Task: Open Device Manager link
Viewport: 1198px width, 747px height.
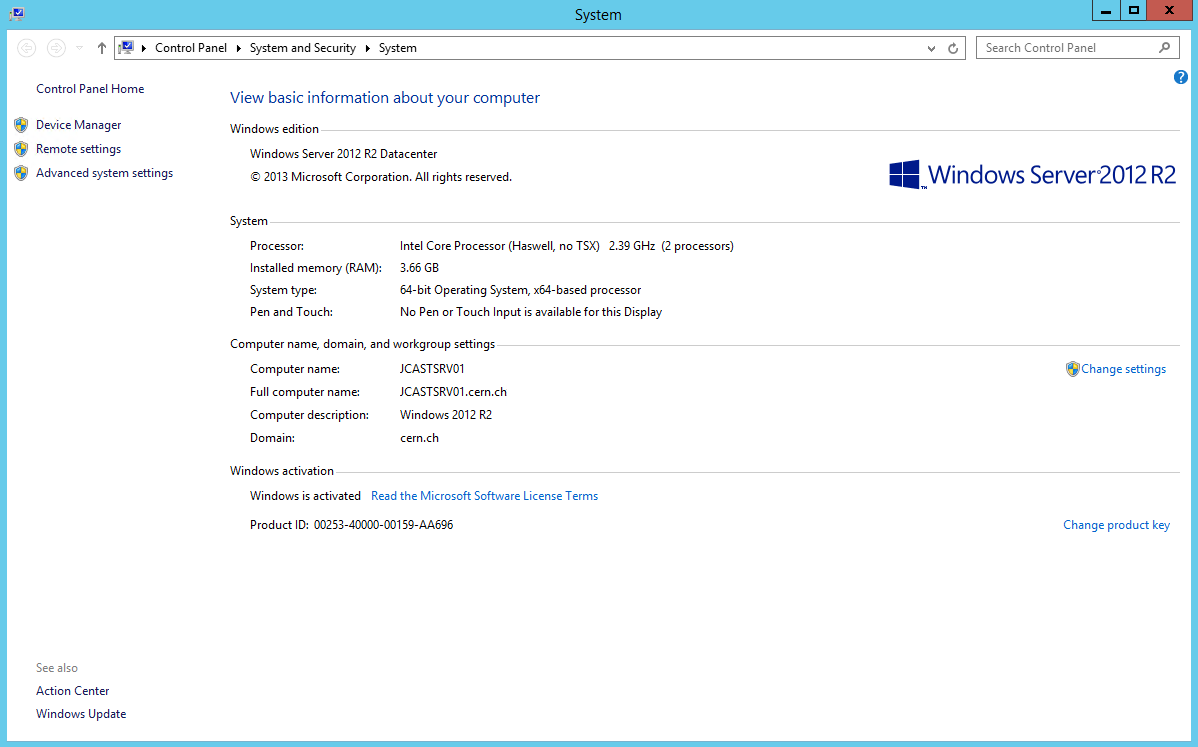Action: pos(79,124)
